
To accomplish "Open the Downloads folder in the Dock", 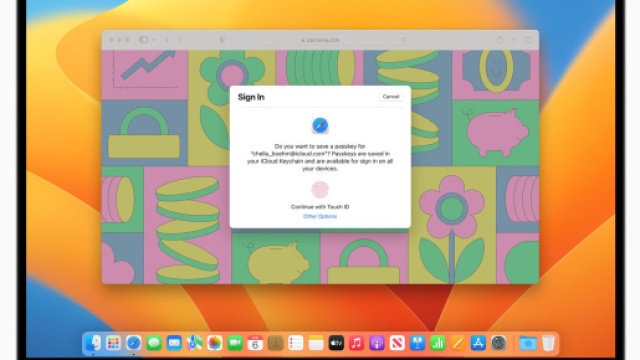I will (x=528, y=343).
